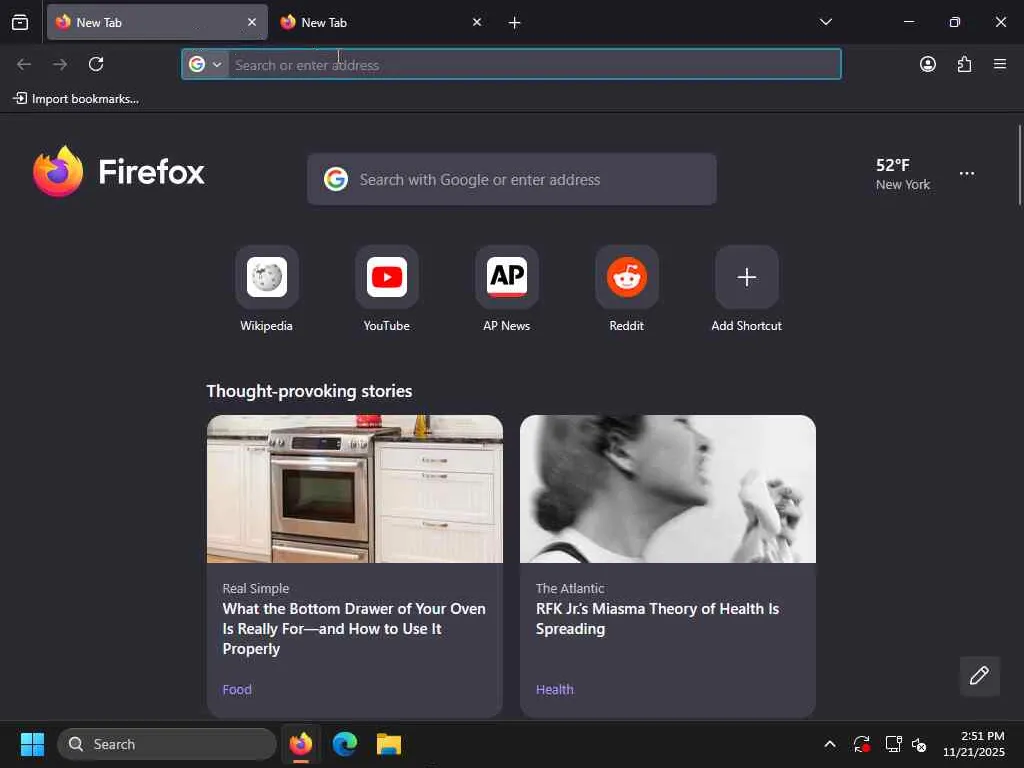The image size is (1024, 768).
Task: Click the Food topic link
Action: pos(237,689)
